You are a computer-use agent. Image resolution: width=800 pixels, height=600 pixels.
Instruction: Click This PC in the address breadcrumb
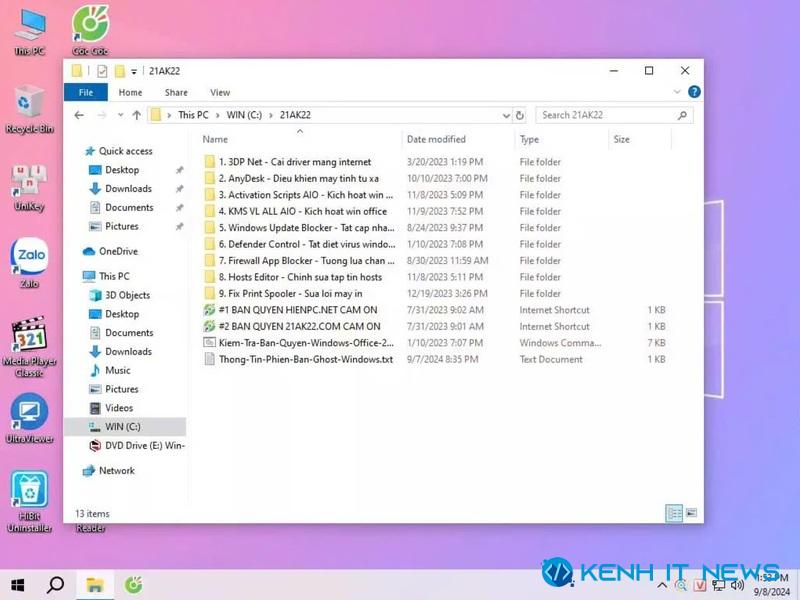pos(193,115)
